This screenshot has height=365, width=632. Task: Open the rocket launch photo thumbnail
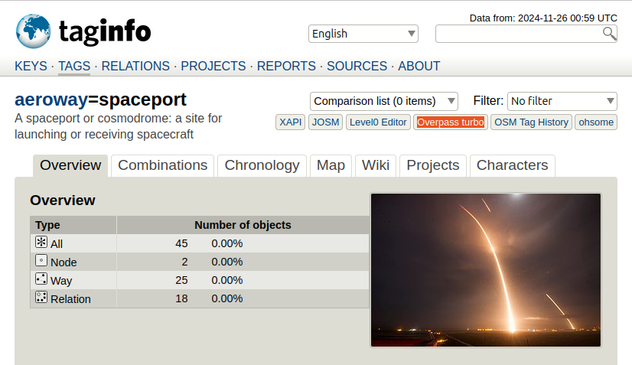(x=486, y=270)
